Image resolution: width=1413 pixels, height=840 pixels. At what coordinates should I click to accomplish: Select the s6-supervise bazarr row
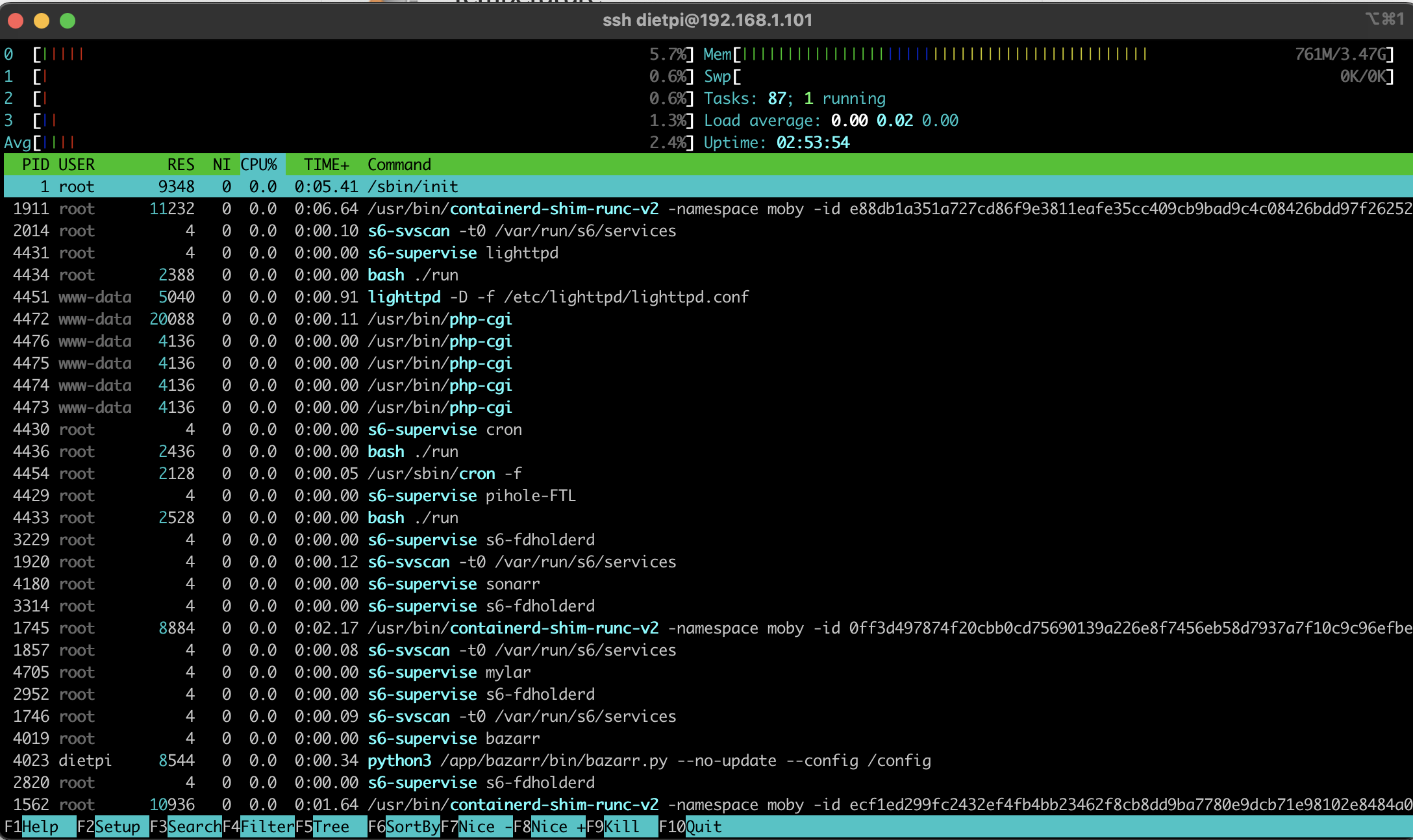tap(708, 738)
